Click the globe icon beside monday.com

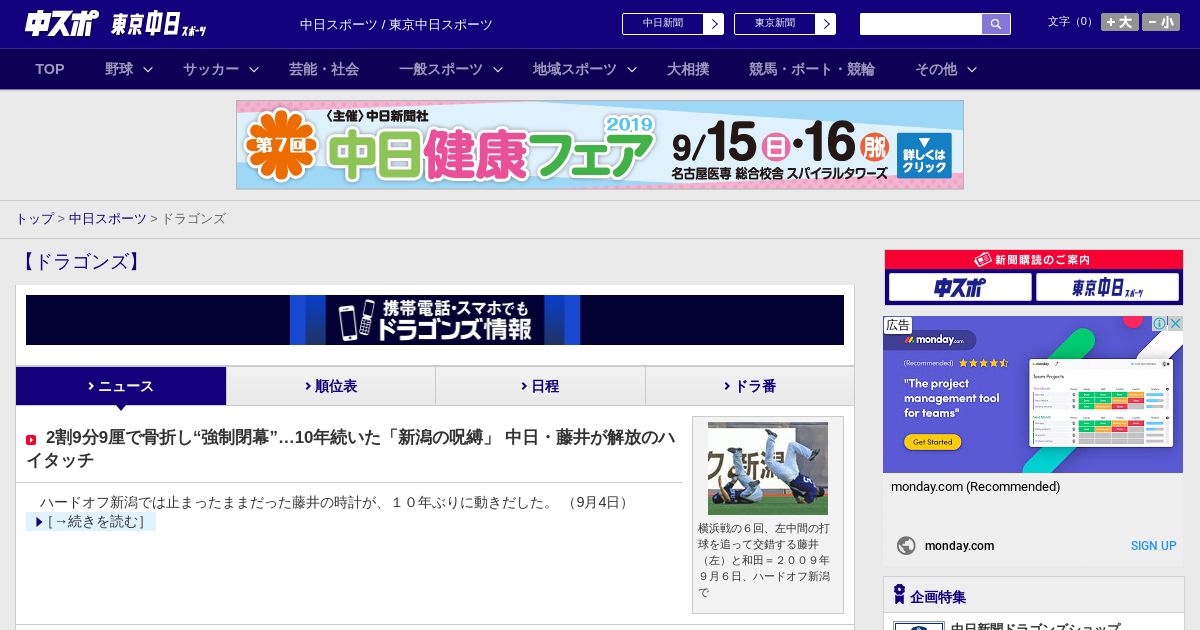coord(906,546)
